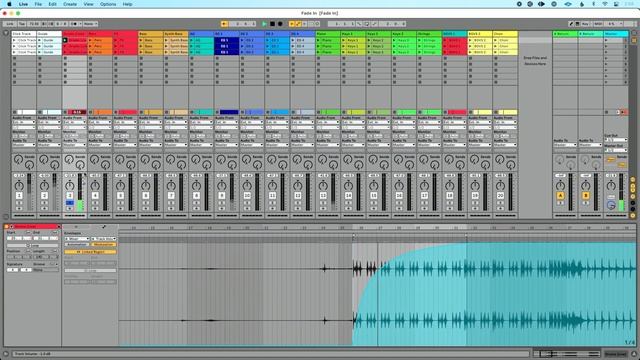Viewport: 640px width, 360px height.
Task: Toggle the In/Out section selector on right edge
Action: tap(633, 179)
